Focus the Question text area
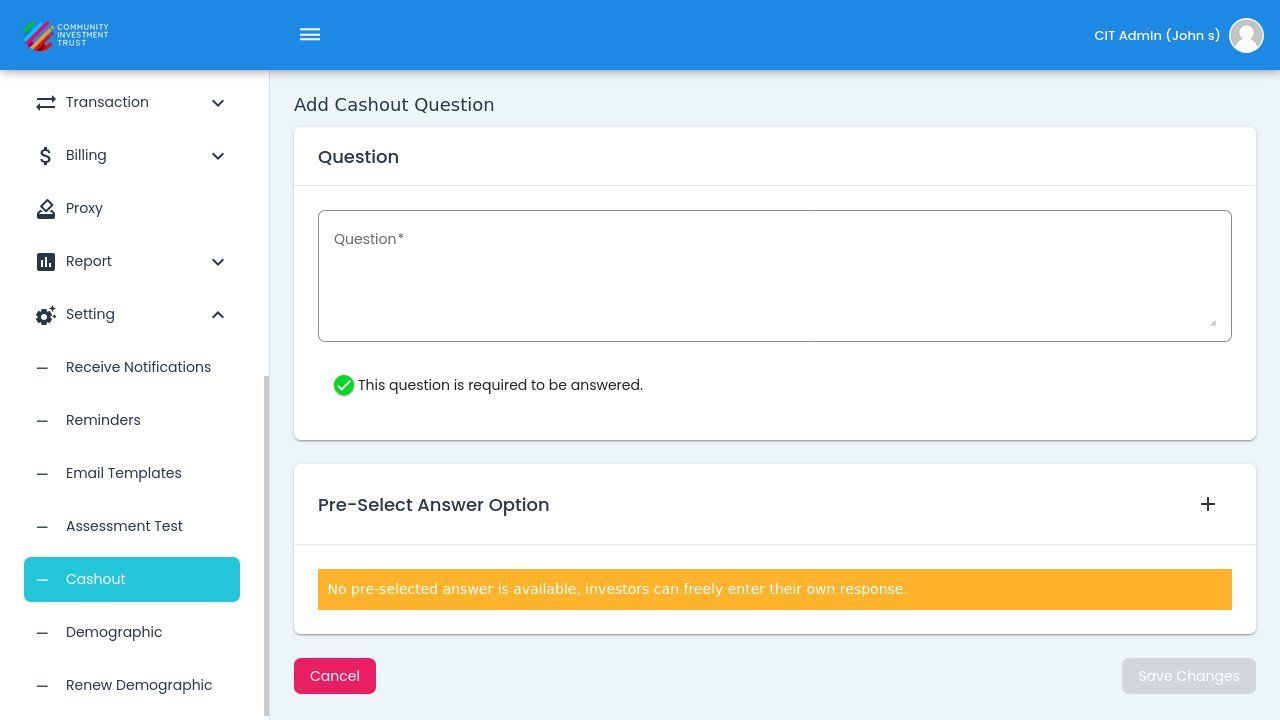The image size is (1280, 720). coord(774,276)
